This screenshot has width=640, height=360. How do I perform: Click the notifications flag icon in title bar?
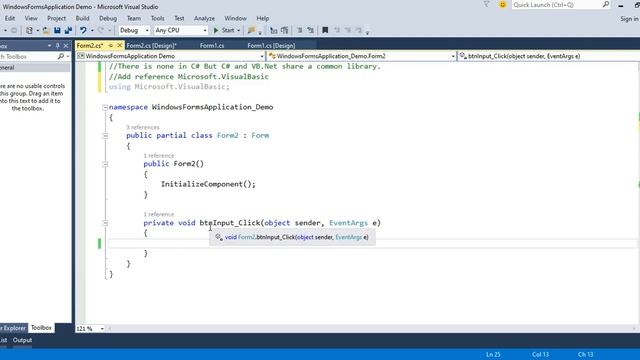486,4
